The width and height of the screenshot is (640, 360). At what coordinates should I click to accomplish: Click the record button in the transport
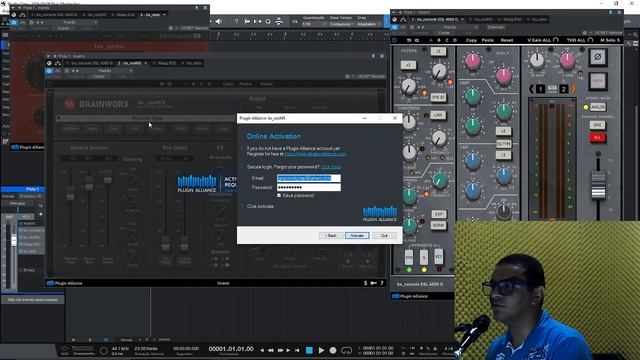(333, 350)
